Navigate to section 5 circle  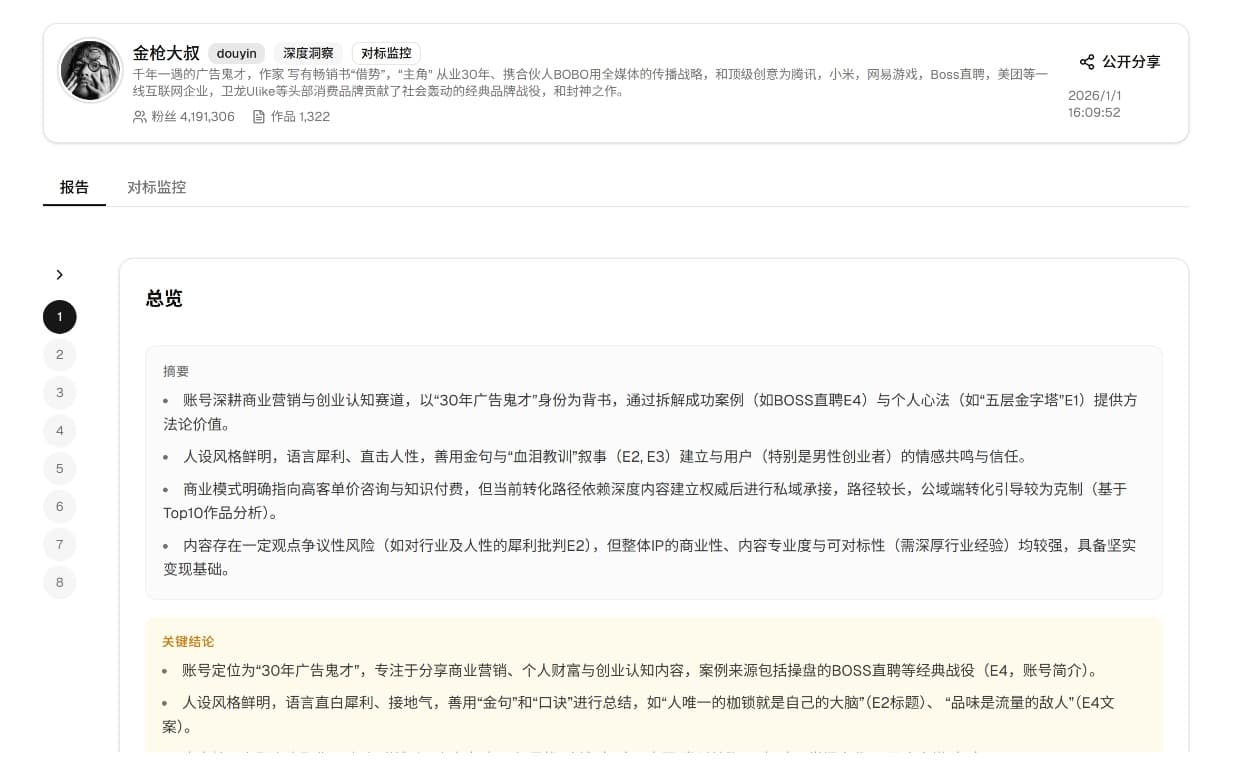[60, 469]
